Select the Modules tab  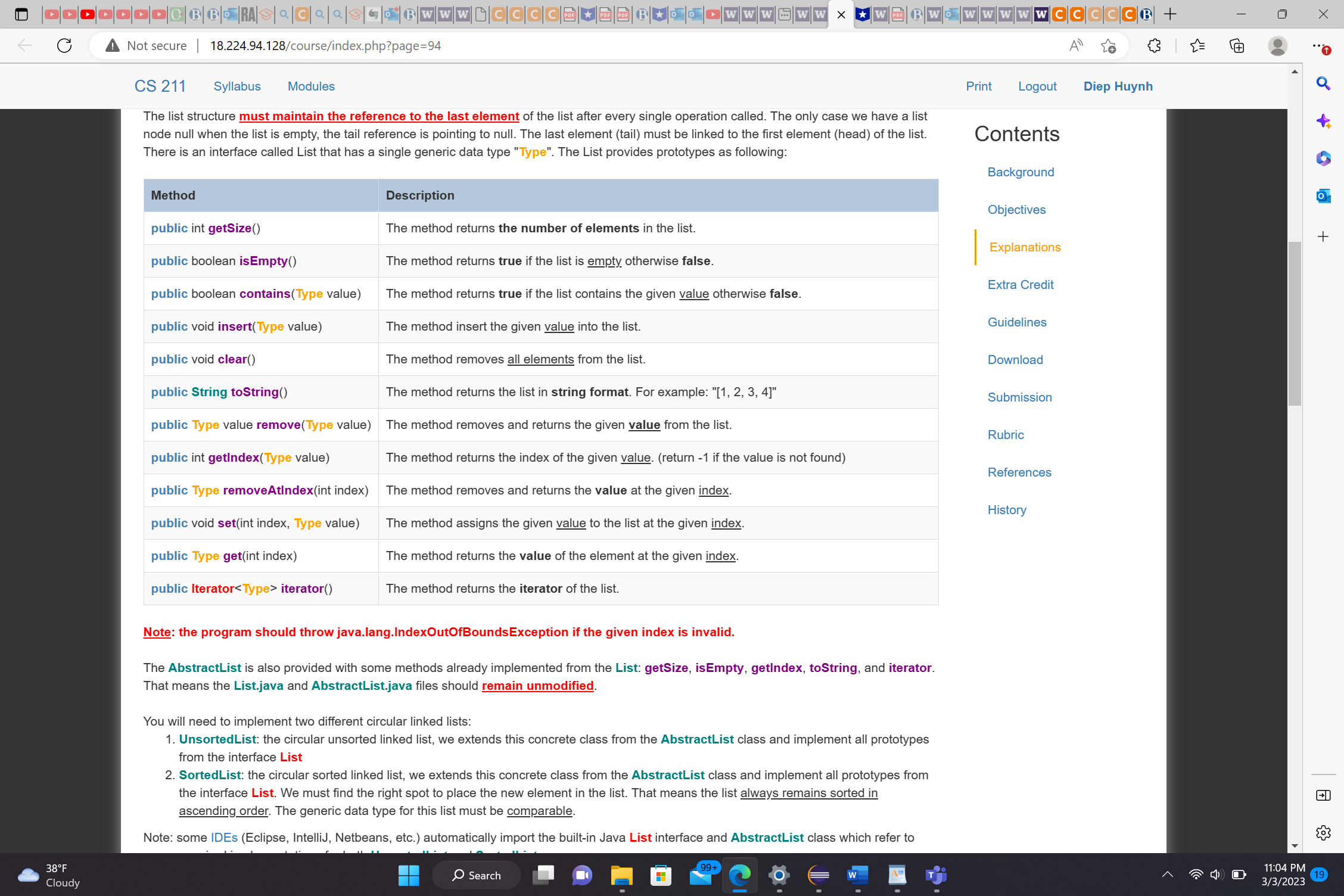pos(312,86)
